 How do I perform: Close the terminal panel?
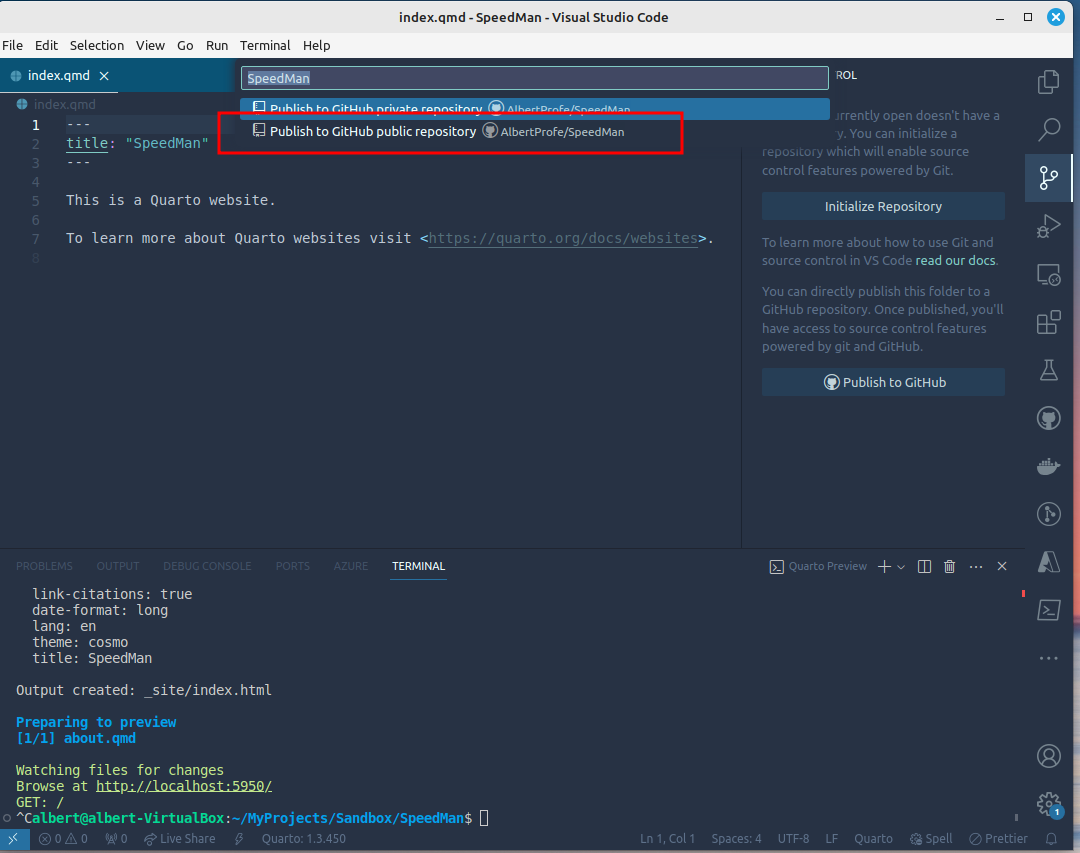click(1002, 566)
